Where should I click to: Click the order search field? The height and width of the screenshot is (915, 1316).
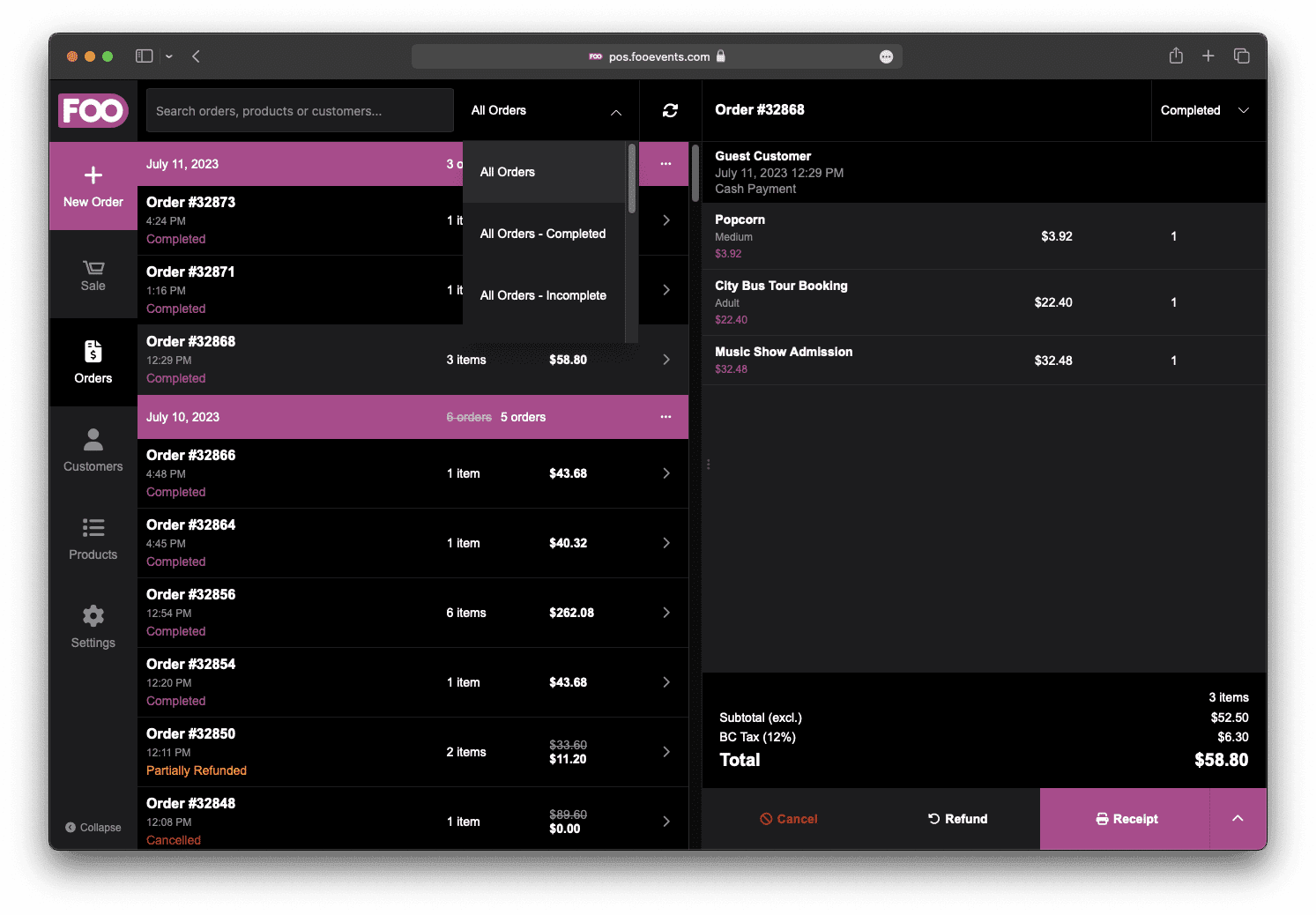coord(300,110)
